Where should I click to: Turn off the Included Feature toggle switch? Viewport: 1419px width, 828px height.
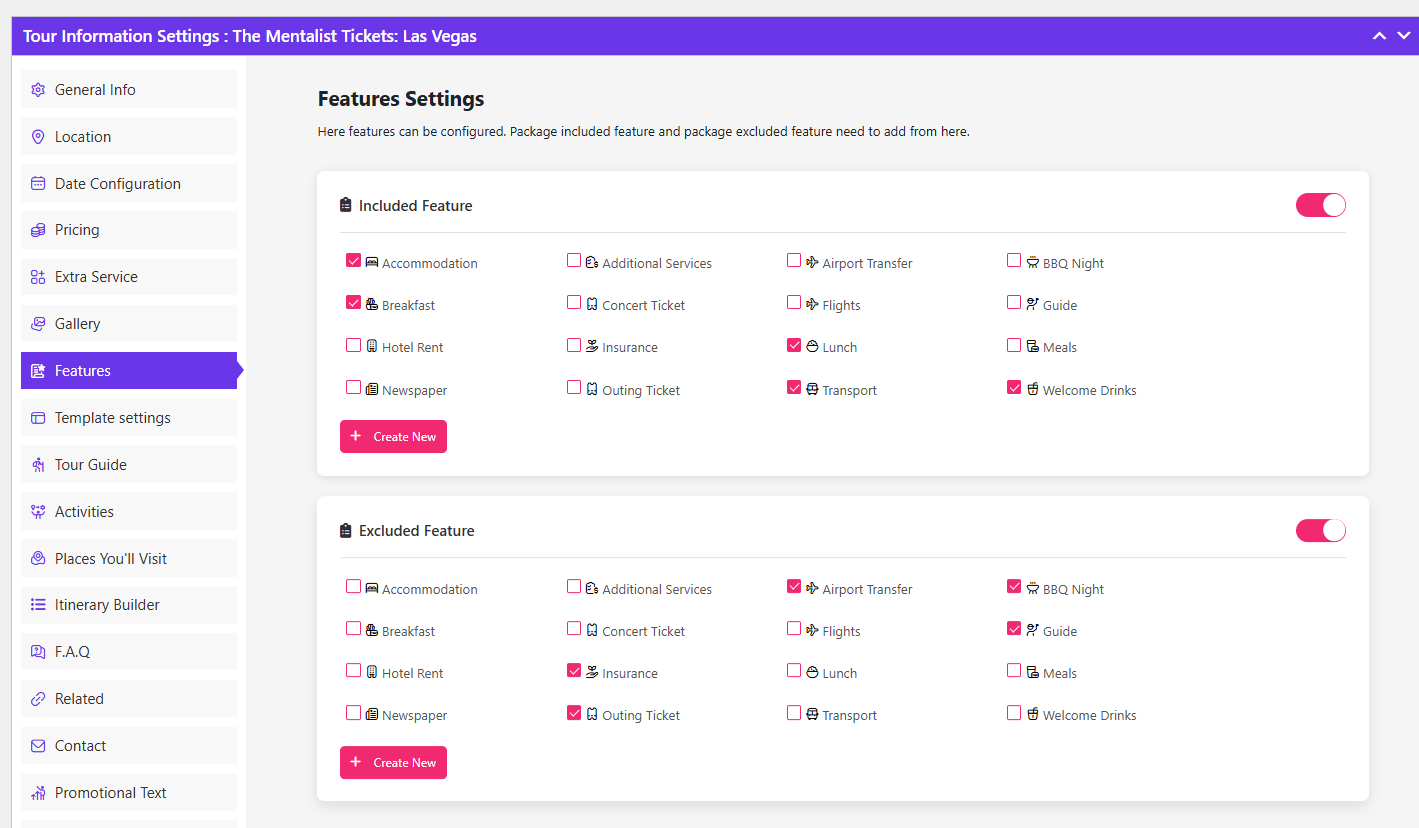point(1320,205)
